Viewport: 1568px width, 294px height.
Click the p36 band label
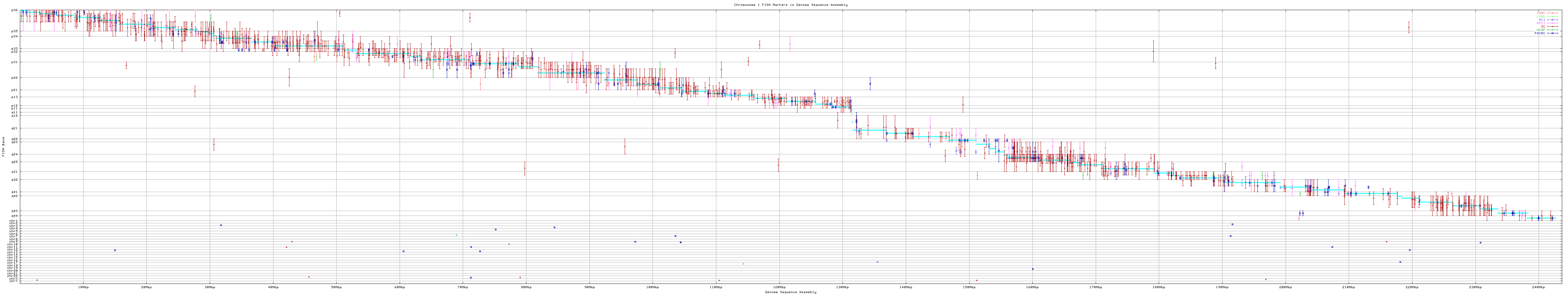point(14,10)
